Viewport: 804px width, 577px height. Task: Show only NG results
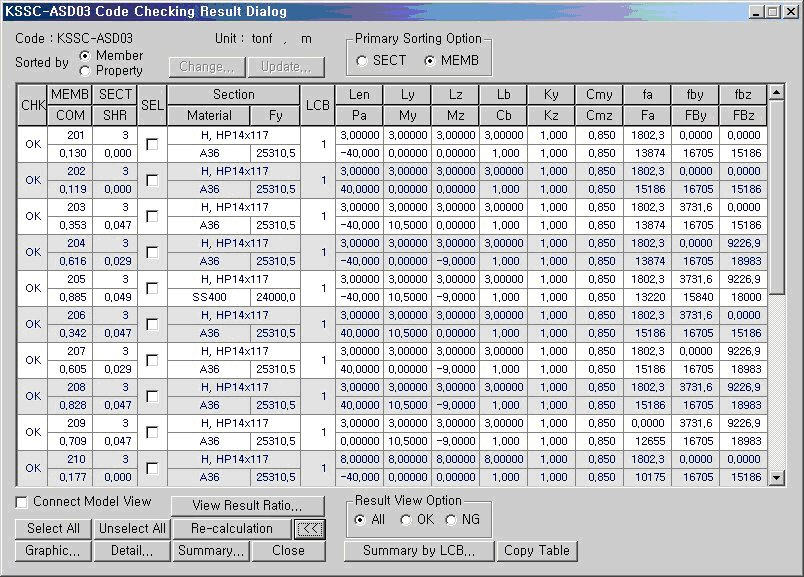[x=451, y=520]
